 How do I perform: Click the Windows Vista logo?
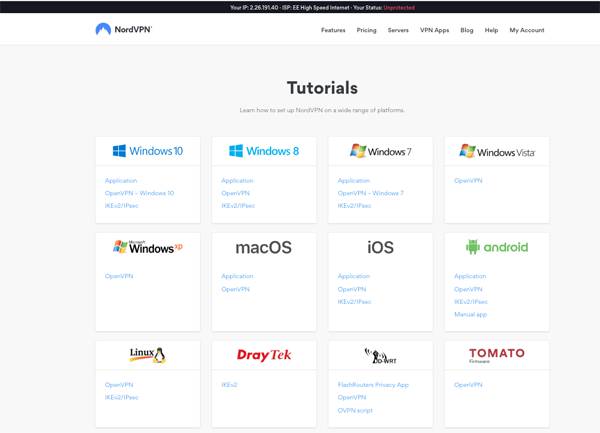point(497,151)
